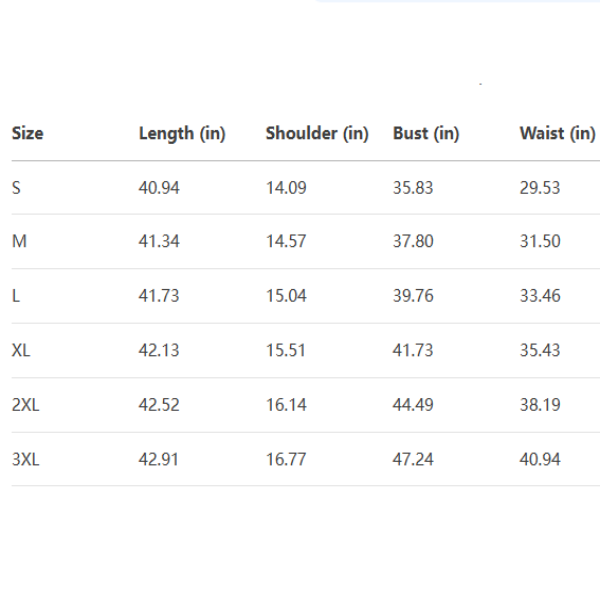600x600 pixels.
Task: Click the bust value 37.80 for size M
Action: [413, 241]
